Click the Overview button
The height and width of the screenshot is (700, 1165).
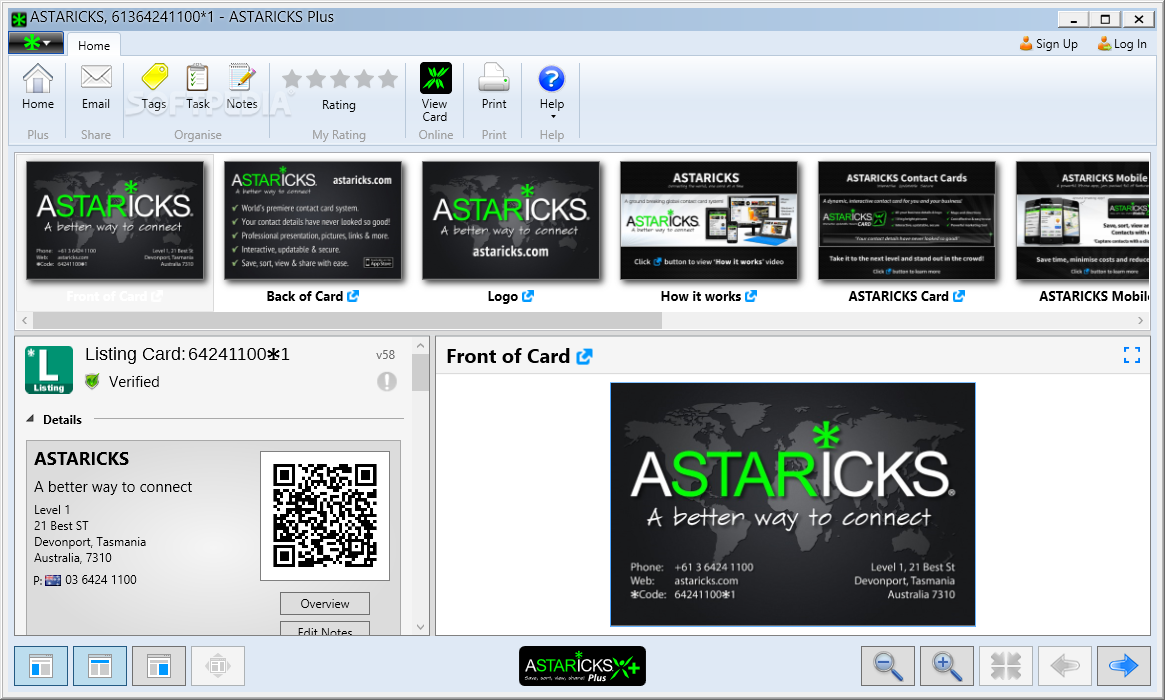pyautogui.click(x=325, y=603)
